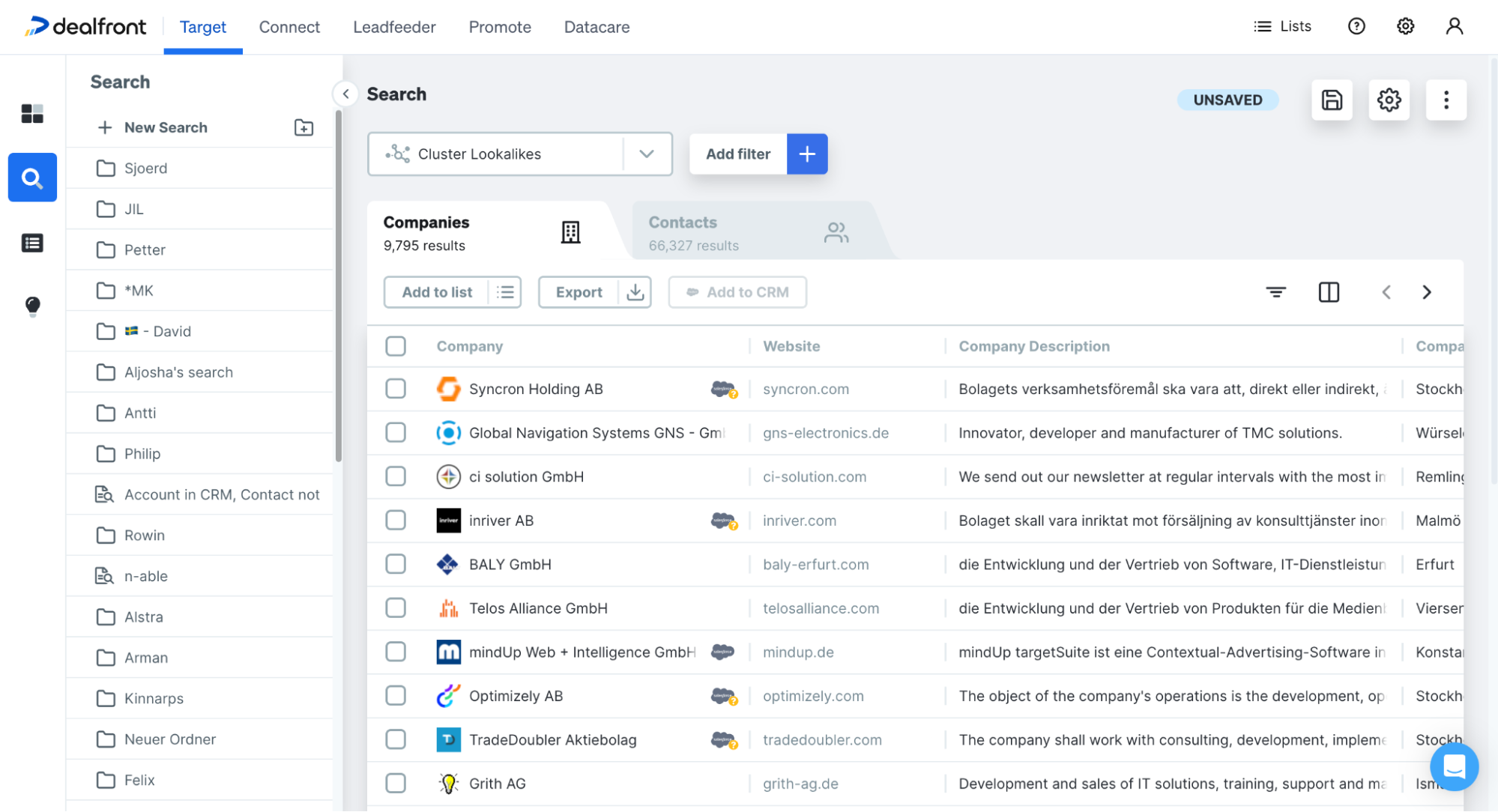1498x812 pixels.
Task: Go to next page using the right chevron
Action: click(1427, 292)
